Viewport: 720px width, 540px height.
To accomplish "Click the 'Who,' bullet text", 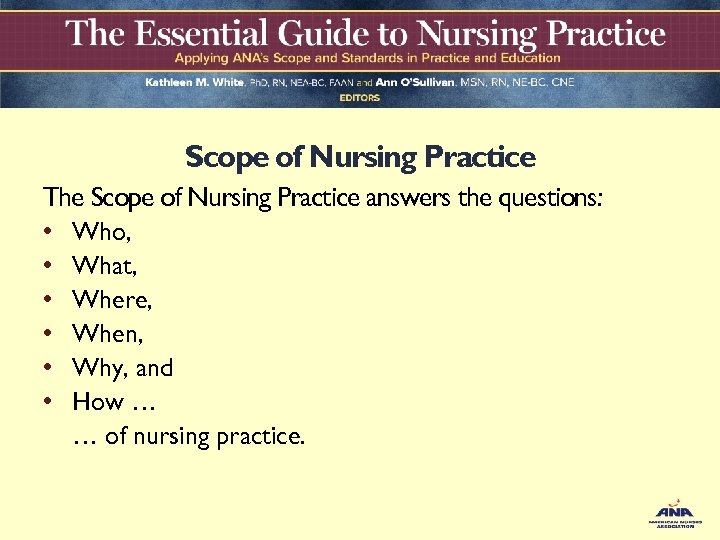I will pos(102,232).
